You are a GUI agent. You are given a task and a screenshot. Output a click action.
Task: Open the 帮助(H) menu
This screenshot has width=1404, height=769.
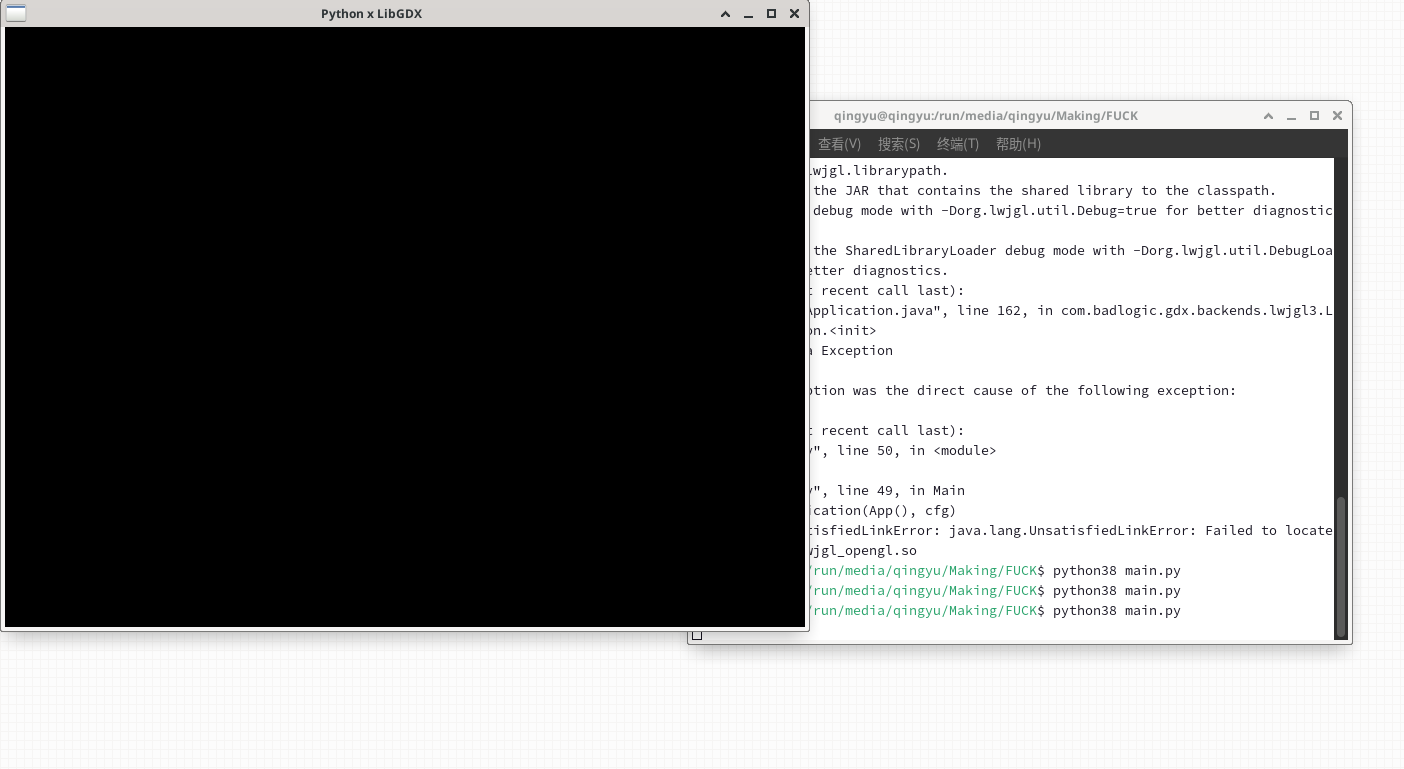[x=1018, y=144]
